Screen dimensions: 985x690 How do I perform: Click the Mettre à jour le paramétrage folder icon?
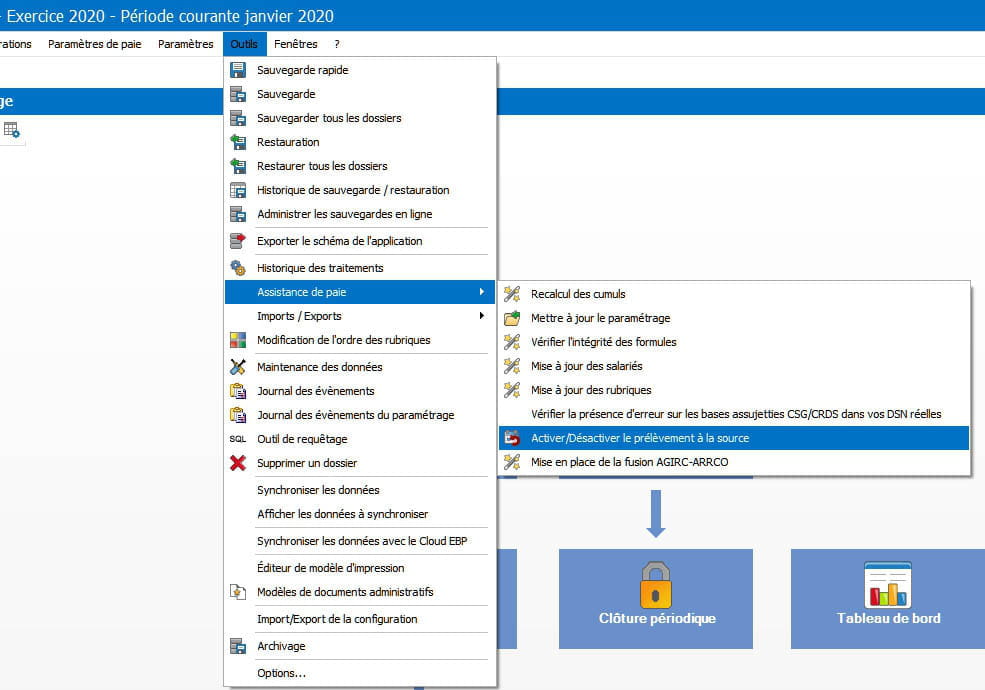click(x=512, y=318)
